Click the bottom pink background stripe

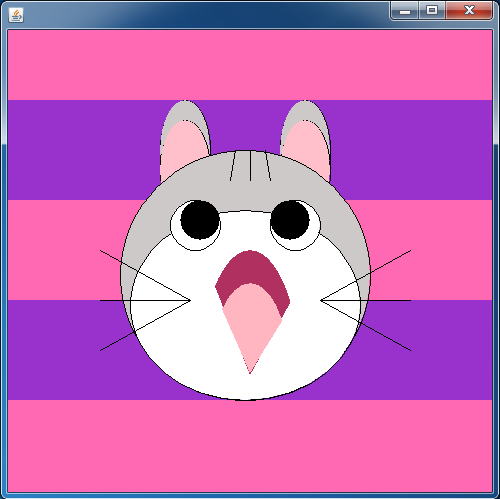250,446
